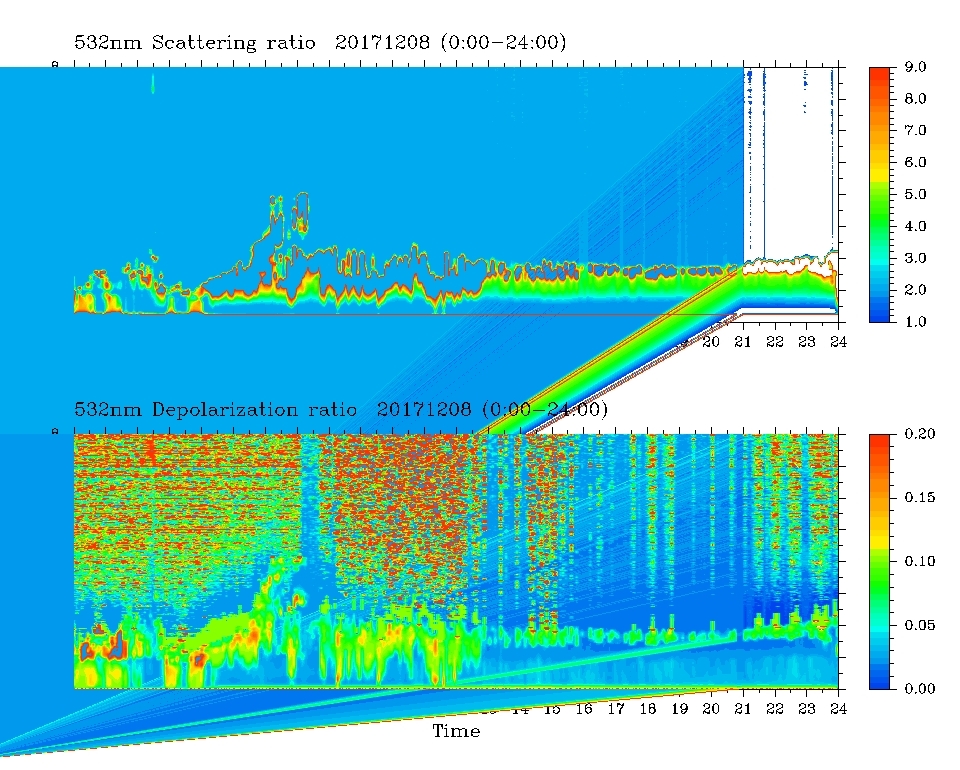The height and width of the screenshot is (770, 960).
Task: Click the 2.0 colorbar label
Action: (x=915, y=290)
